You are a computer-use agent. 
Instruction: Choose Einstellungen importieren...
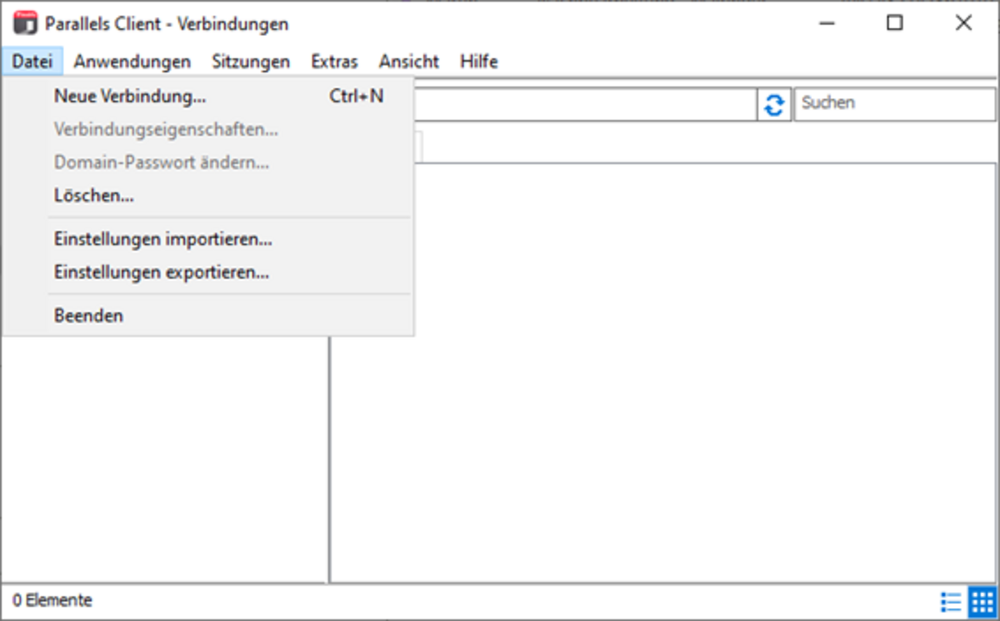(208, 239)
